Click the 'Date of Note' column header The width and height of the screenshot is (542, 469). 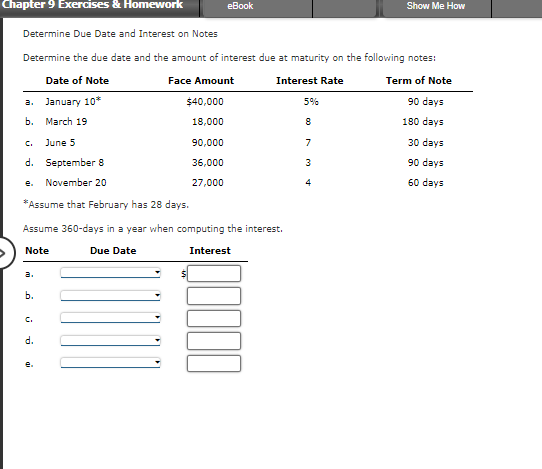[77, 81]
